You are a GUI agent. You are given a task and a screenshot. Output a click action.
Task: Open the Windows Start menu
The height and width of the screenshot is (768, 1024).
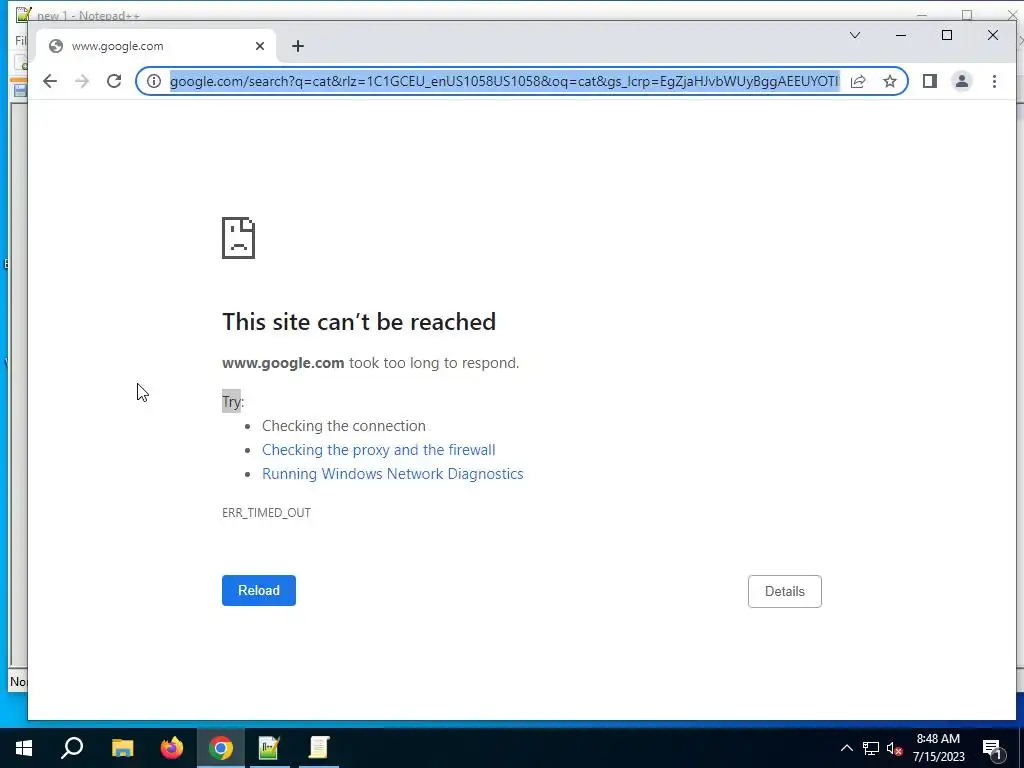[24, 748]
